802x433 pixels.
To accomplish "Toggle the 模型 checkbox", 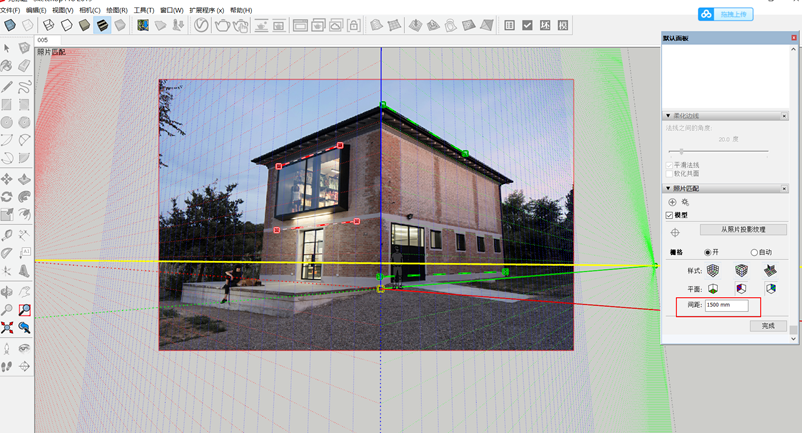I will [x=670, y=215].
